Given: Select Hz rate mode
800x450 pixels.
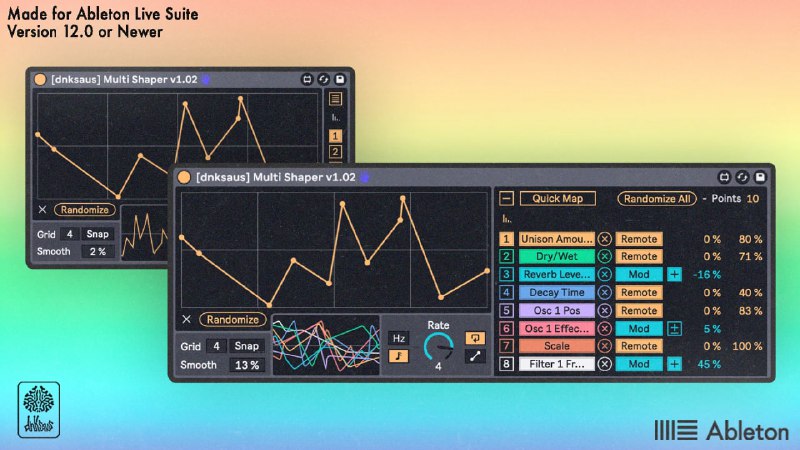Looking at the screenshot, I should click(398, 338).
